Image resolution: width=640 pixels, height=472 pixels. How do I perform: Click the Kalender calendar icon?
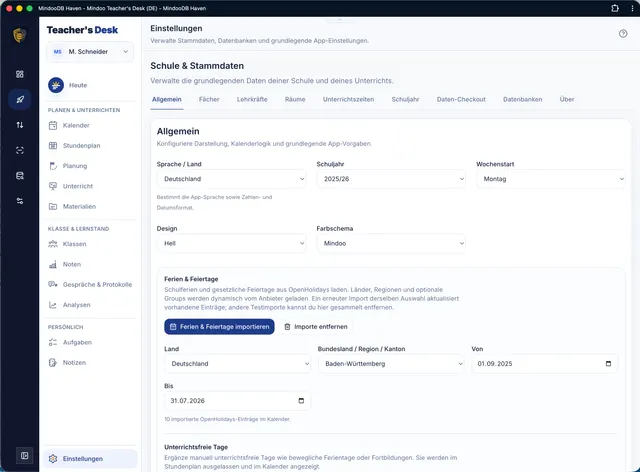coord(53,125)
